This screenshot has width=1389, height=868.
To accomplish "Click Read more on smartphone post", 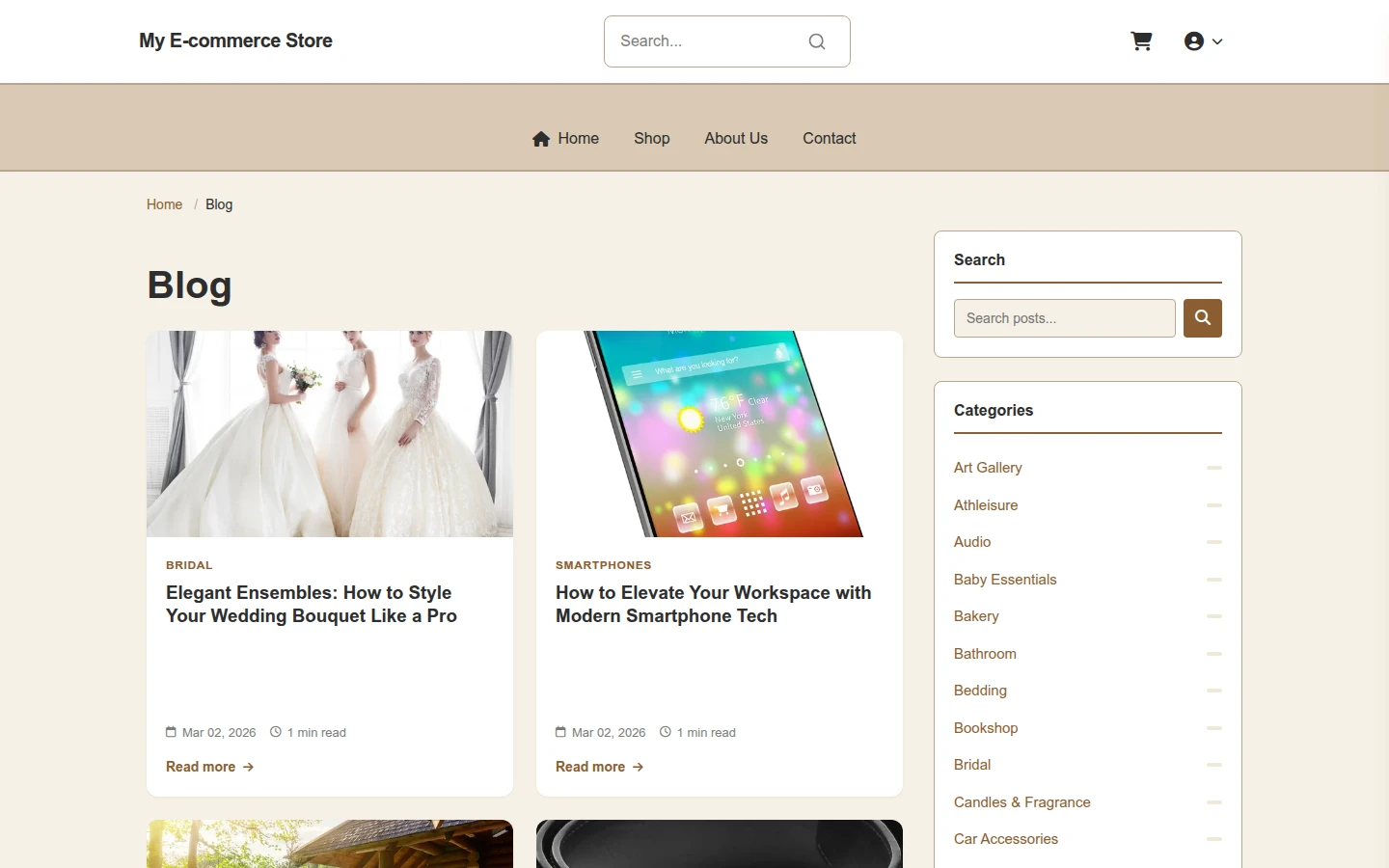I will point(599,767).
